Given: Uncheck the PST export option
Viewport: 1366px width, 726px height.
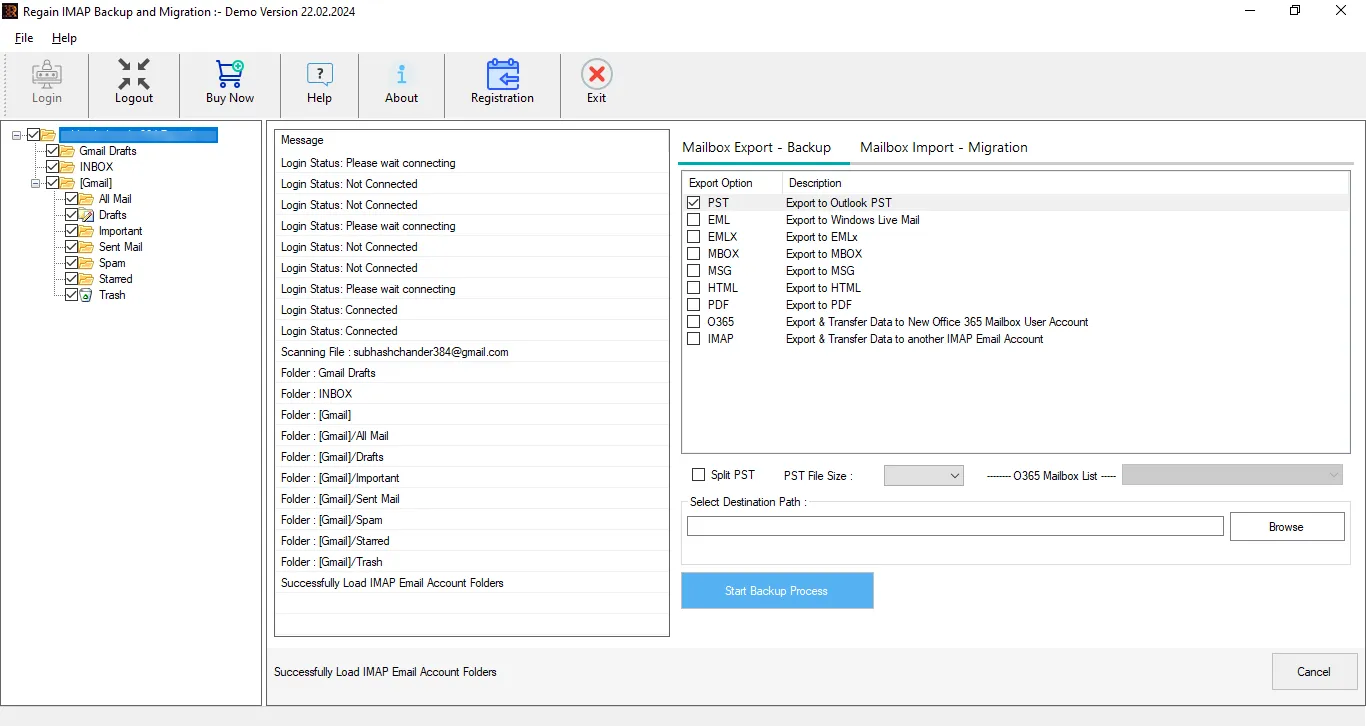Looking at the screenshot, I should [694, 203].
